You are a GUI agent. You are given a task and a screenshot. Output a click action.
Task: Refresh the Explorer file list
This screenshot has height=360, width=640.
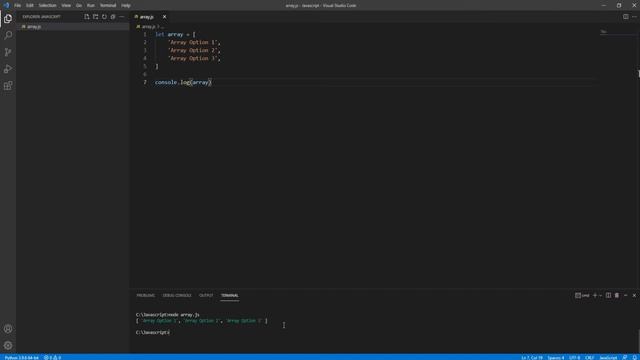click(104, 17)
